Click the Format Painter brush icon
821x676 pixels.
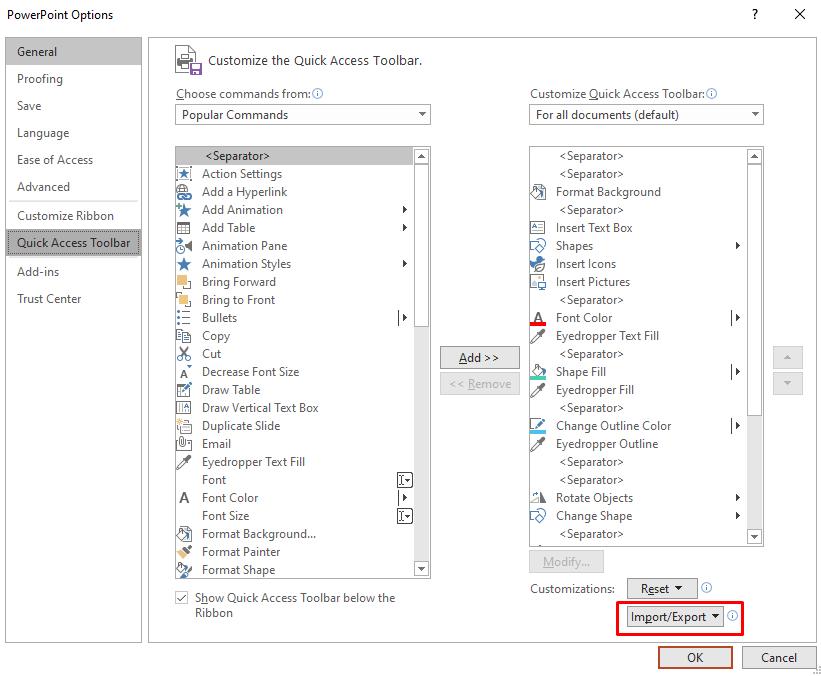tap(184, 552)
